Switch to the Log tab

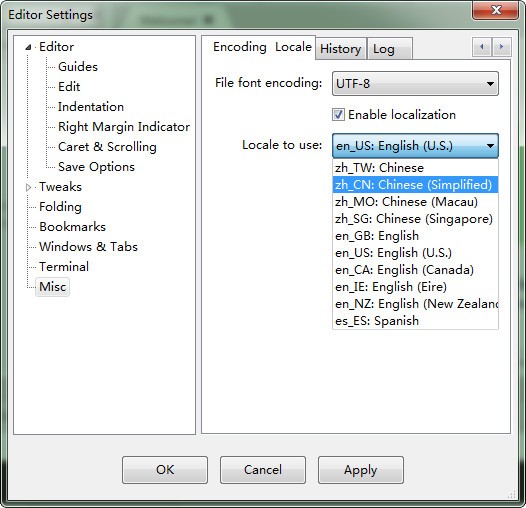390,49
